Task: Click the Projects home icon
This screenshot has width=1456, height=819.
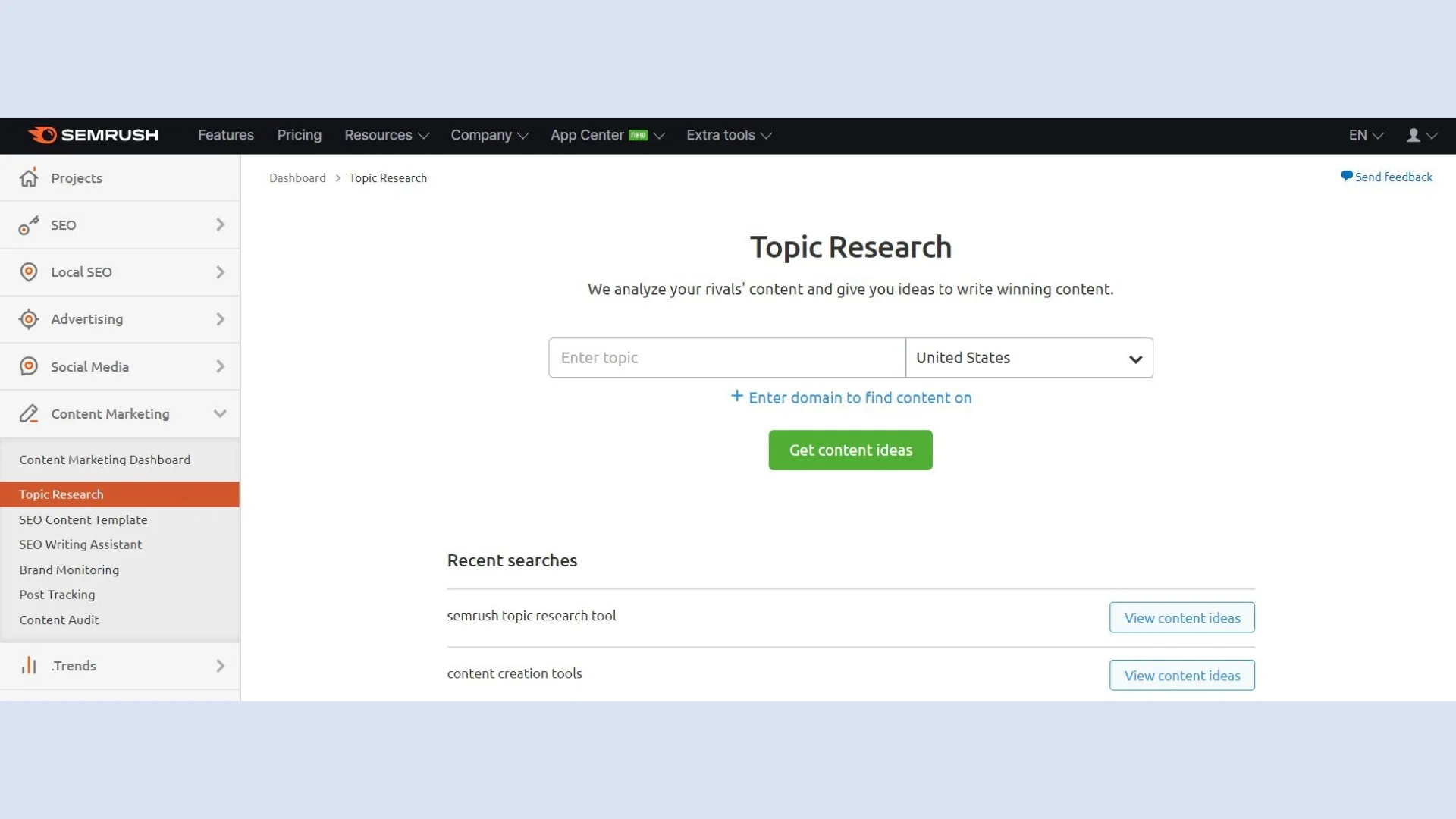Action: click(x=29, y=177)
